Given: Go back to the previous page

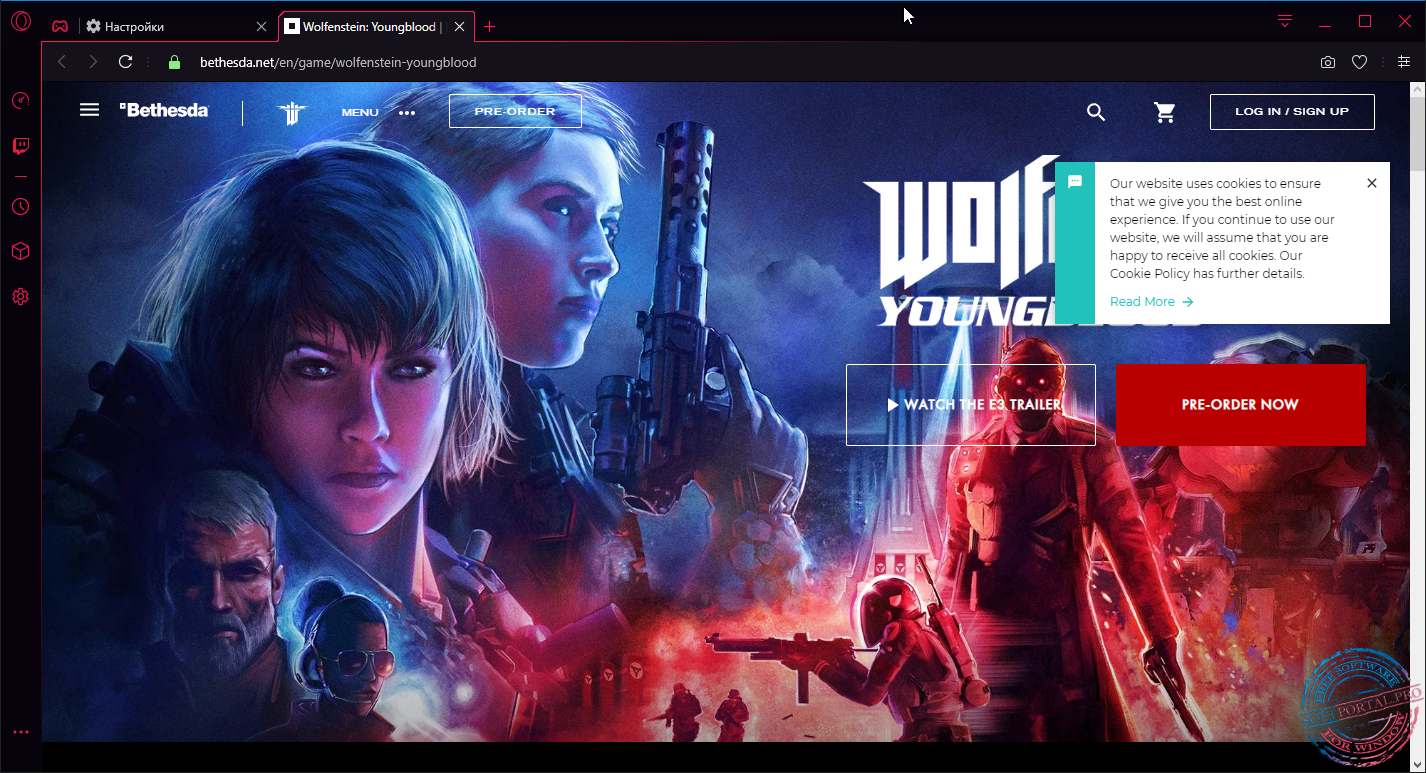Looking at the screenshot, I should tap(62, 62).
